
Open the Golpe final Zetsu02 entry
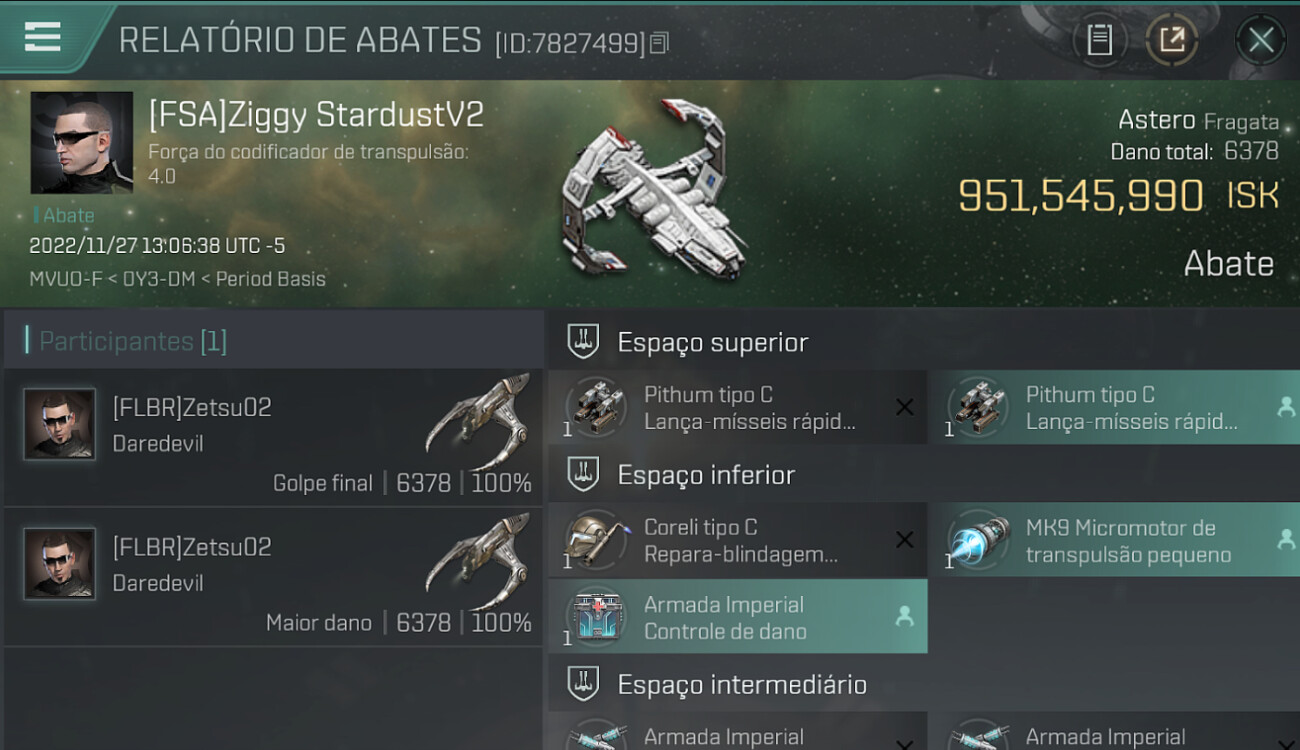(x=273, y=437)
